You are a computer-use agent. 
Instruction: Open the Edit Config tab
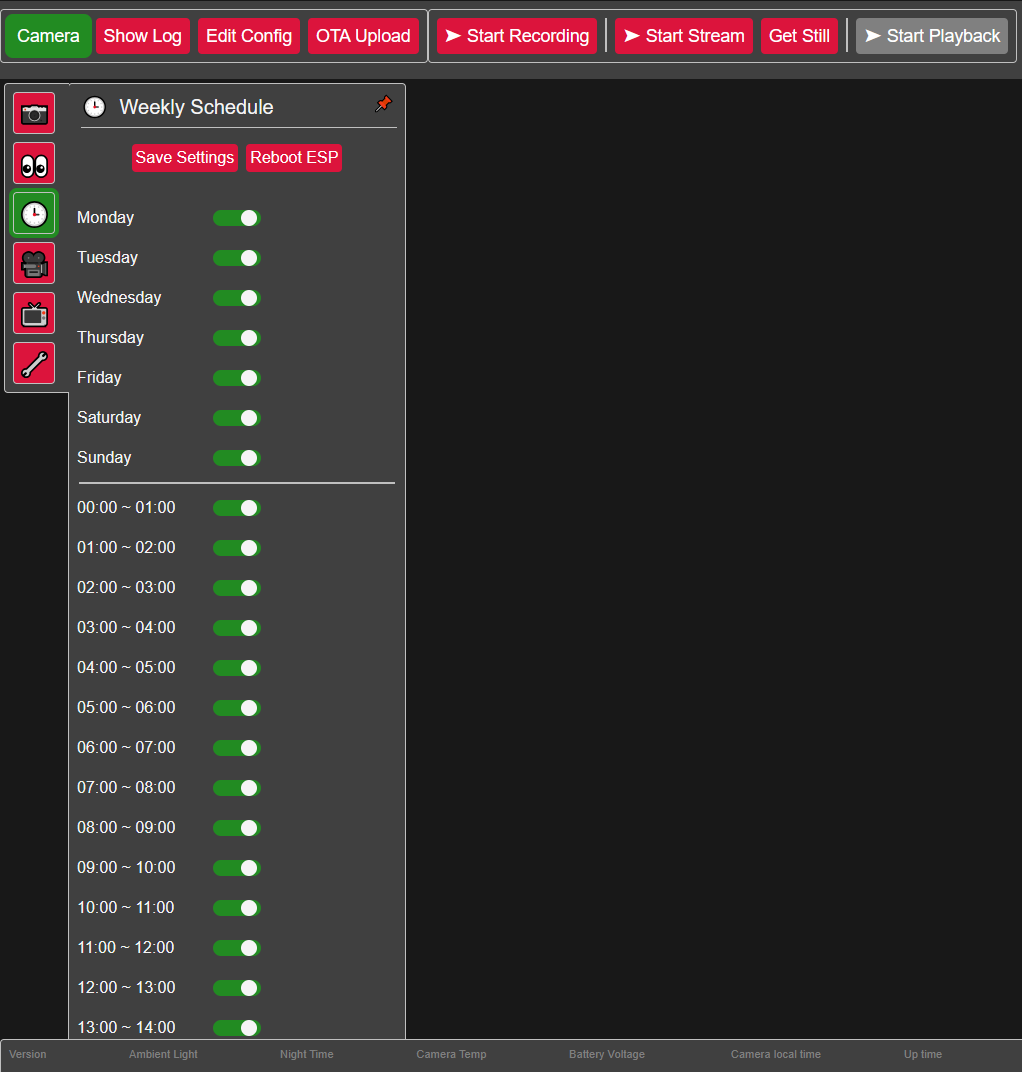click(x=249, y=36)
